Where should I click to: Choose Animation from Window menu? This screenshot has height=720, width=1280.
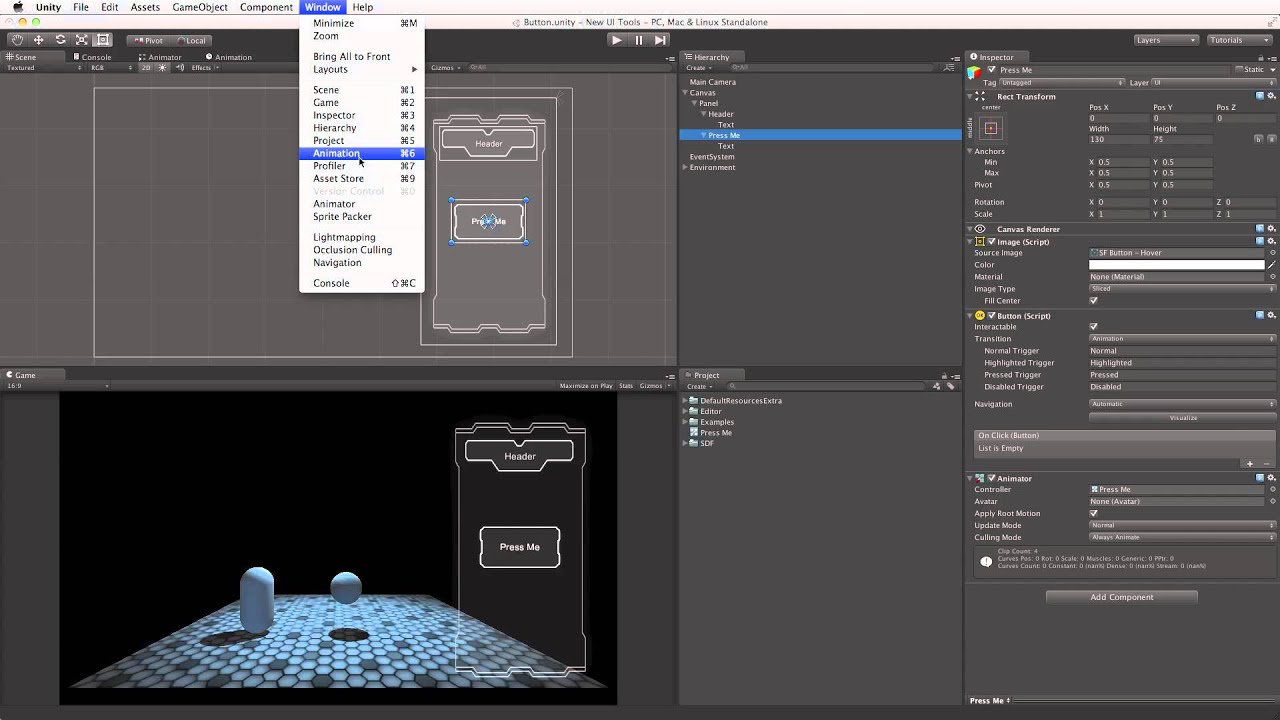361,153
